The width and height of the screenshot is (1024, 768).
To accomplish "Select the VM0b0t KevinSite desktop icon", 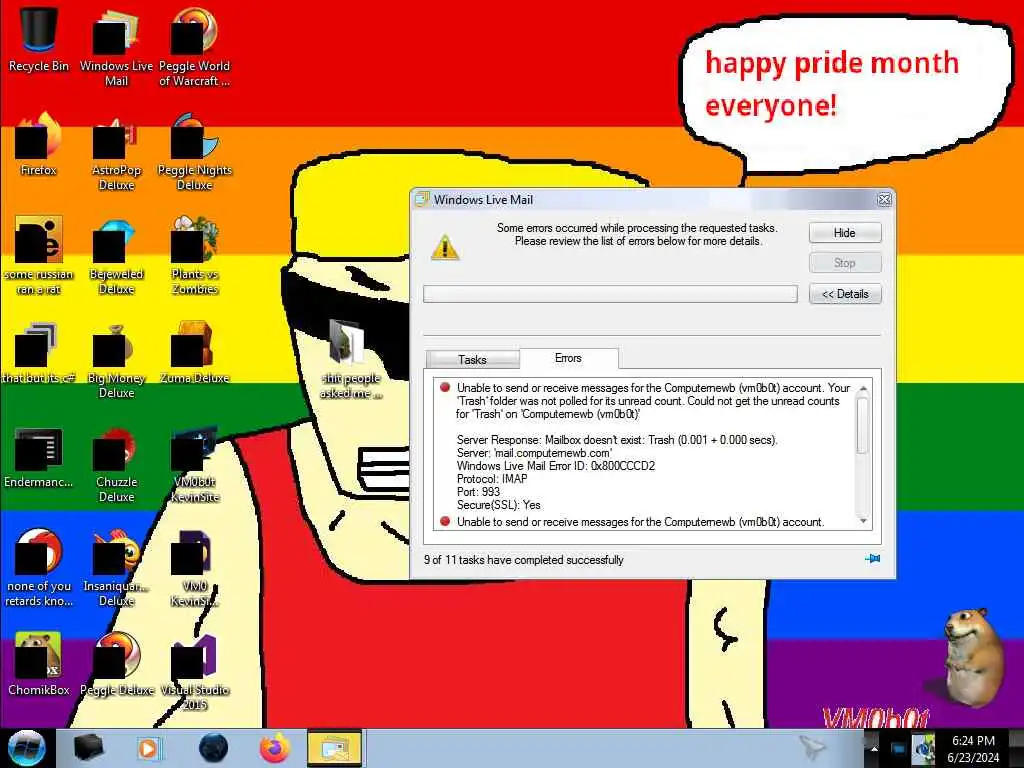I will 194,464.
